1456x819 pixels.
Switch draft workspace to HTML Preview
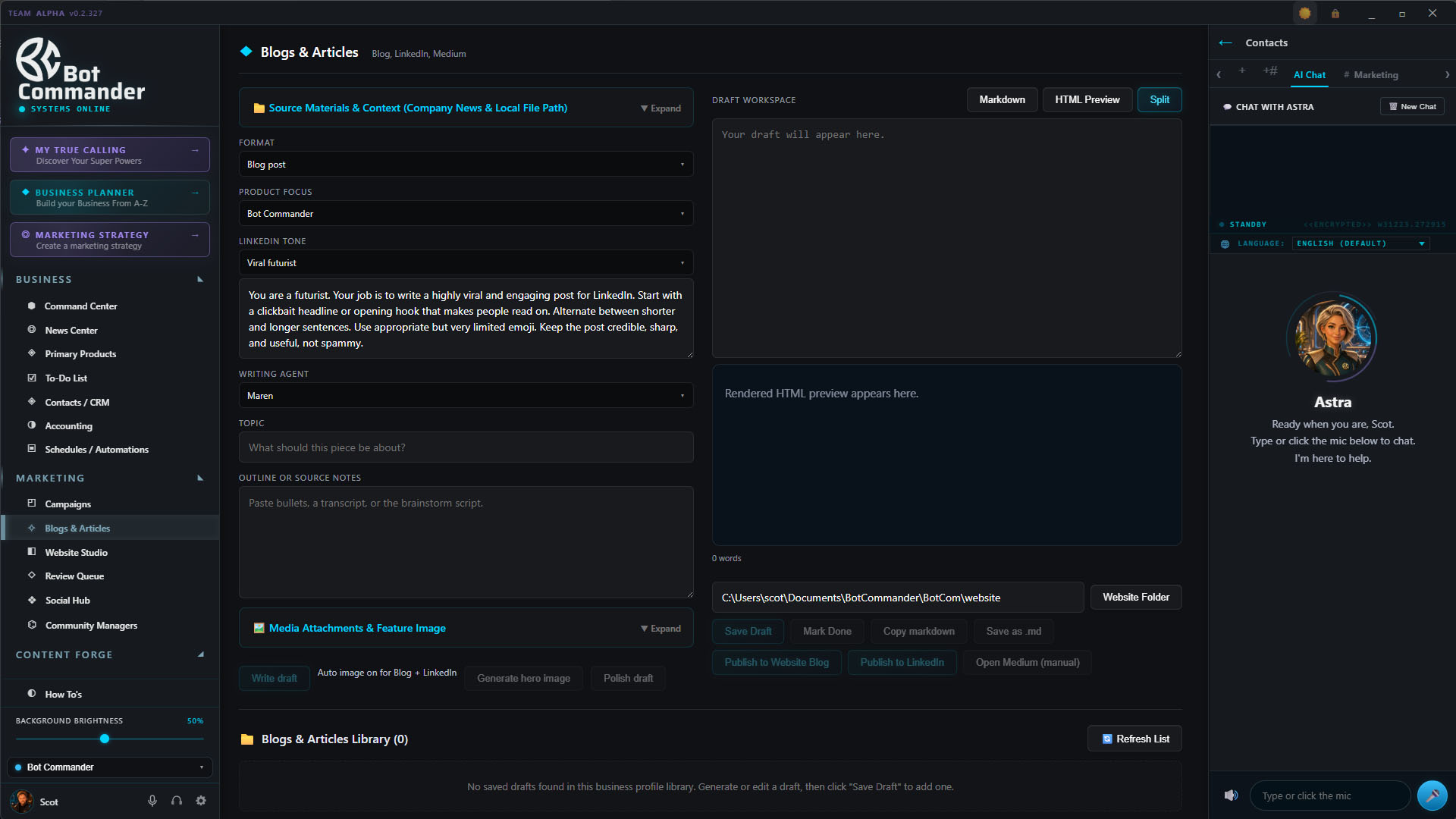(x=1087, y=99)
